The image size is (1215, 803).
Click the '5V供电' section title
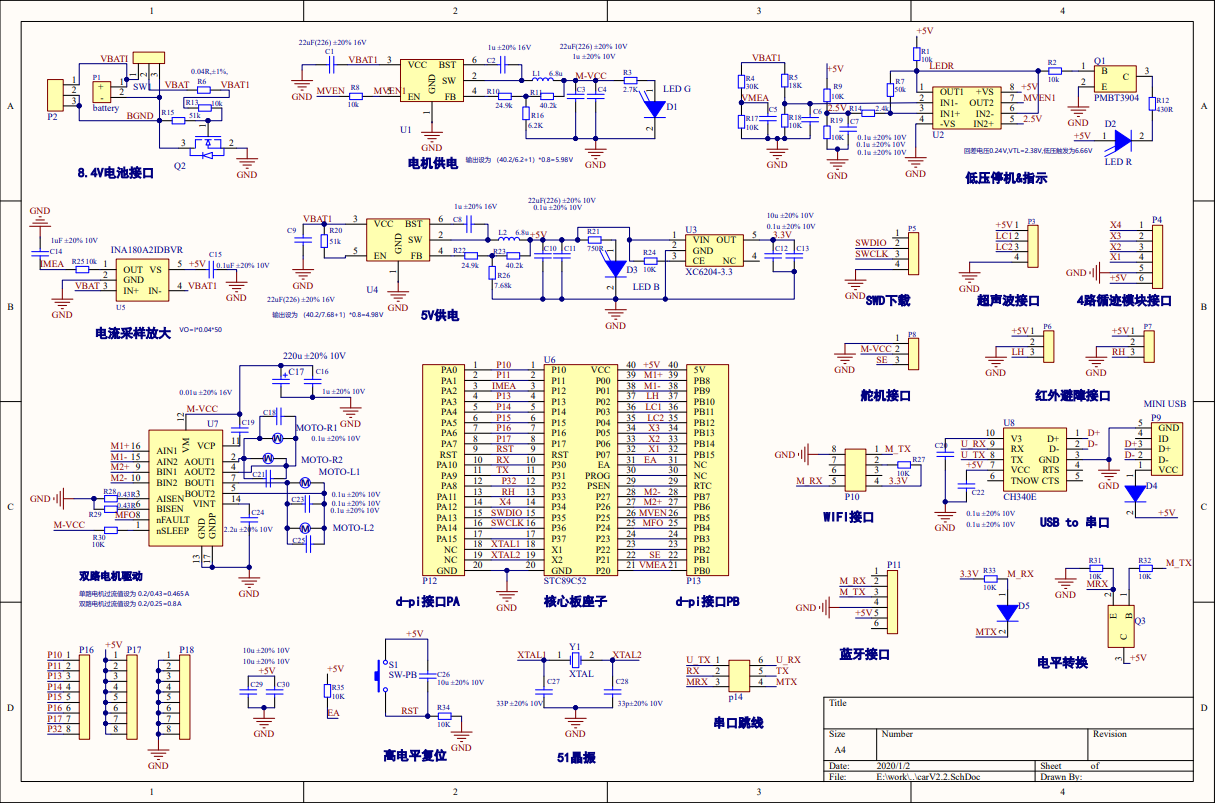tap(438, 315)
